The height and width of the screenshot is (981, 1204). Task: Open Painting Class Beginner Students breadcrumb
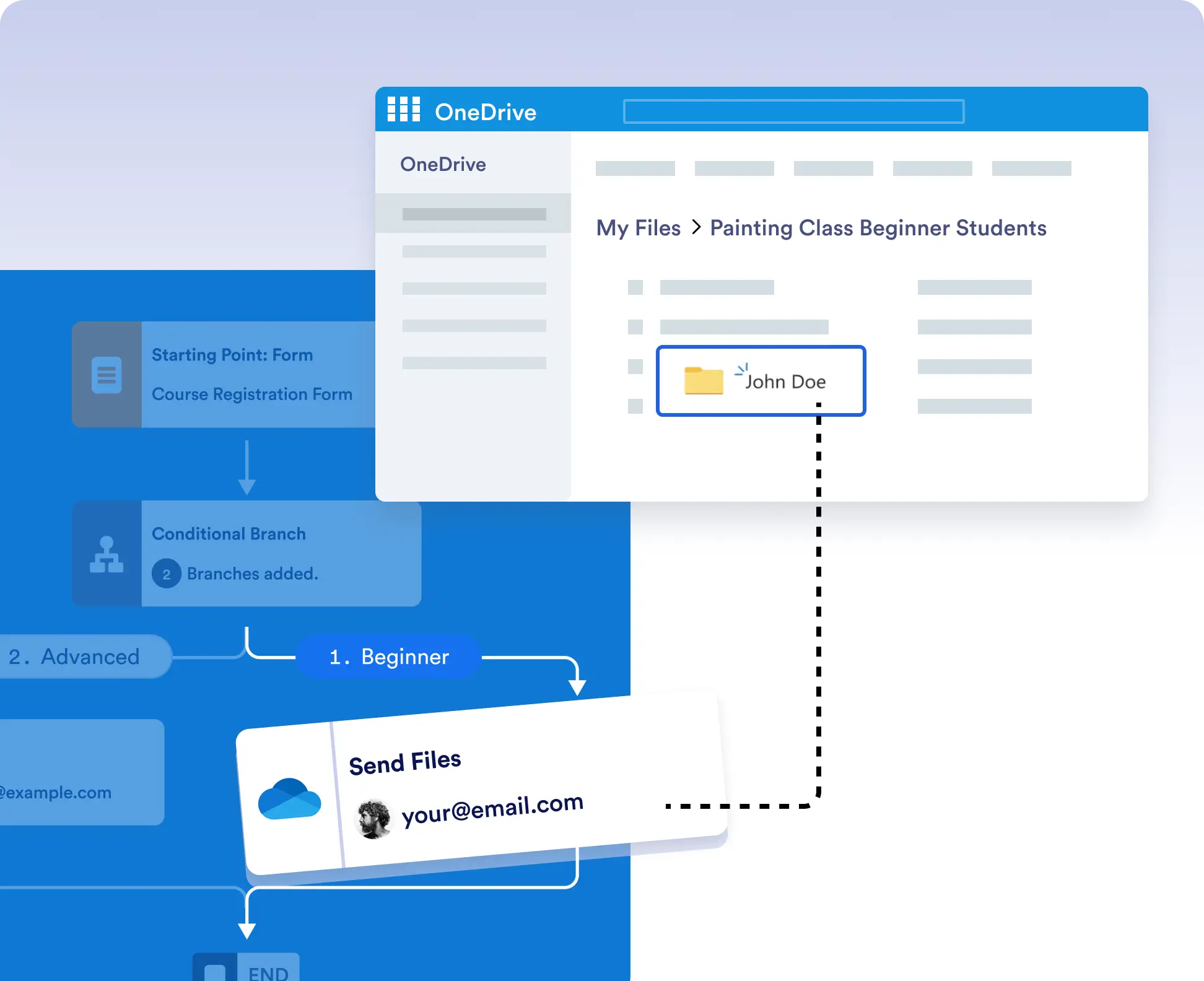(x=878, y=228)
